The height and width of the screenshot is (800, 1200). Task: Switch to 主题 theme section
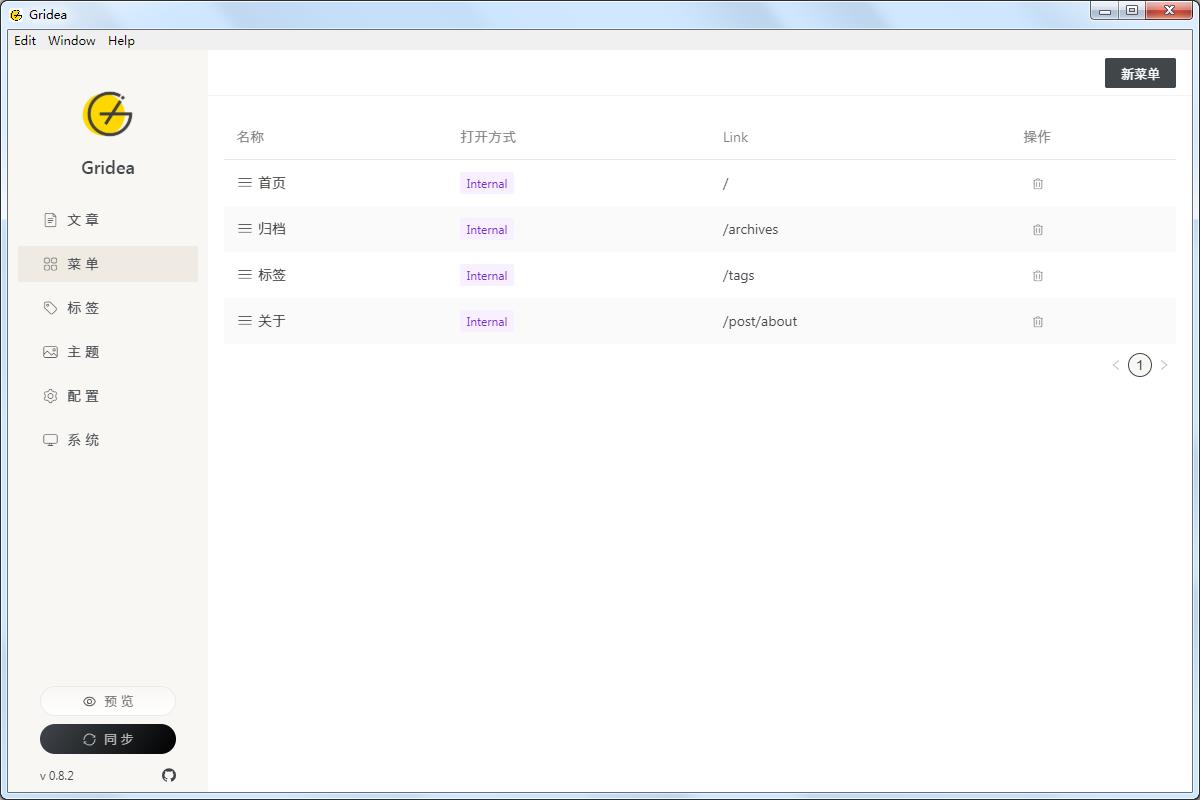point(83,352)
